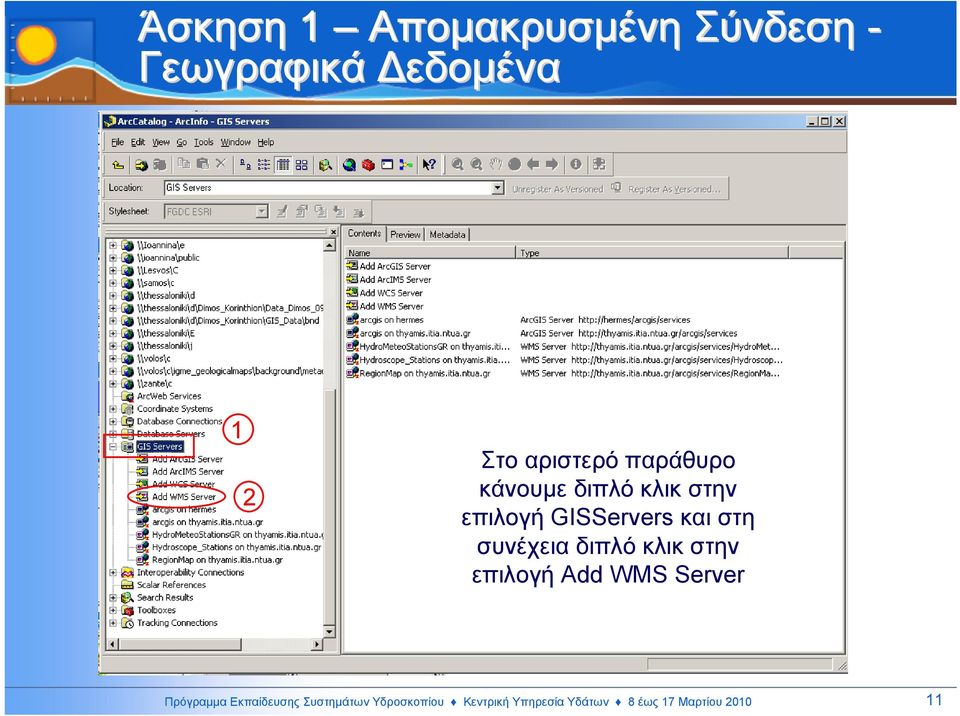Open the Search tool icon
Screen dimensions: 960x716
[x=326, y=164]
